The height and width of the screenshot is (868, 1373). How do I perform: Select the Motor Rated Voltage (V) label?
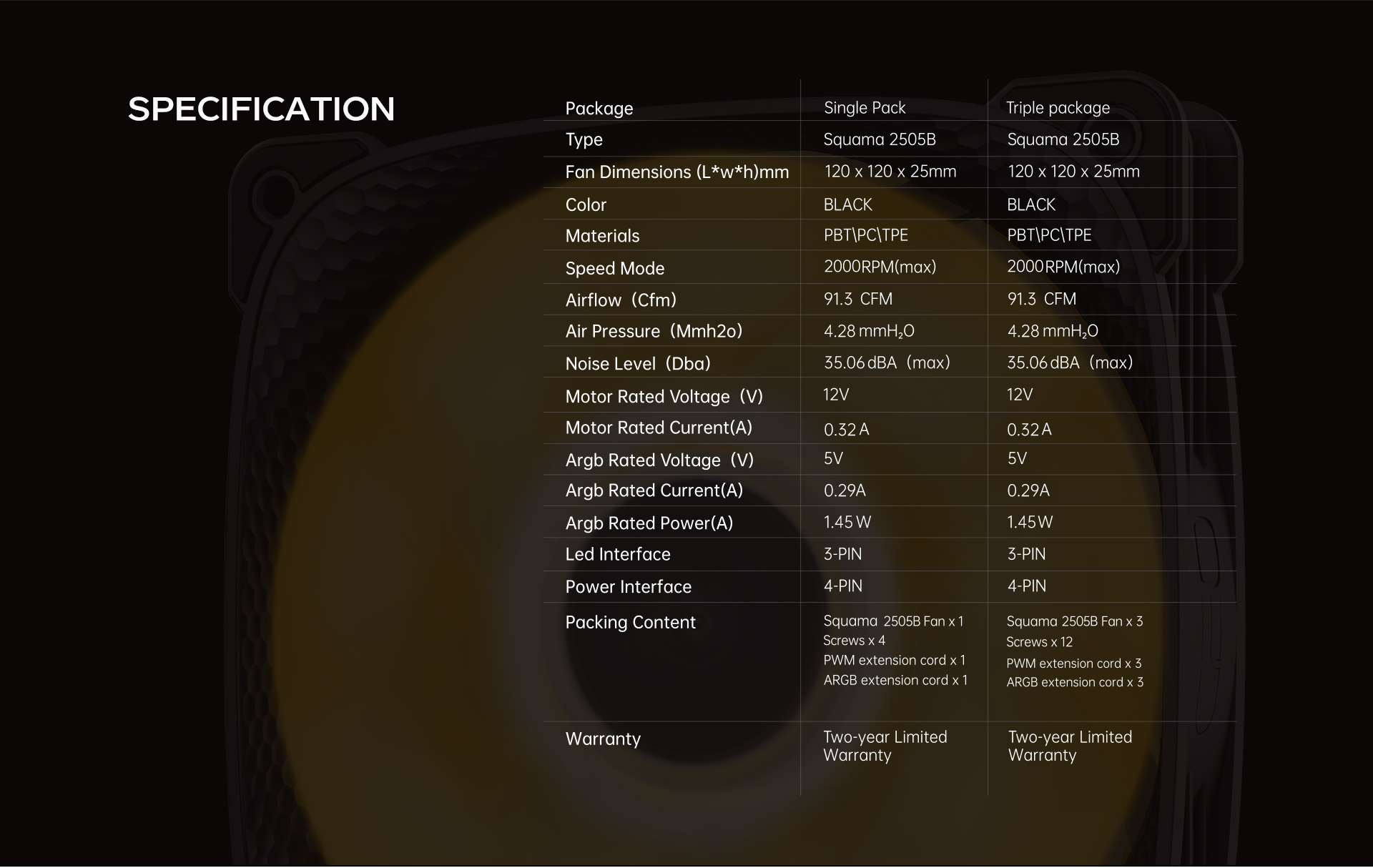click(664, 397)
